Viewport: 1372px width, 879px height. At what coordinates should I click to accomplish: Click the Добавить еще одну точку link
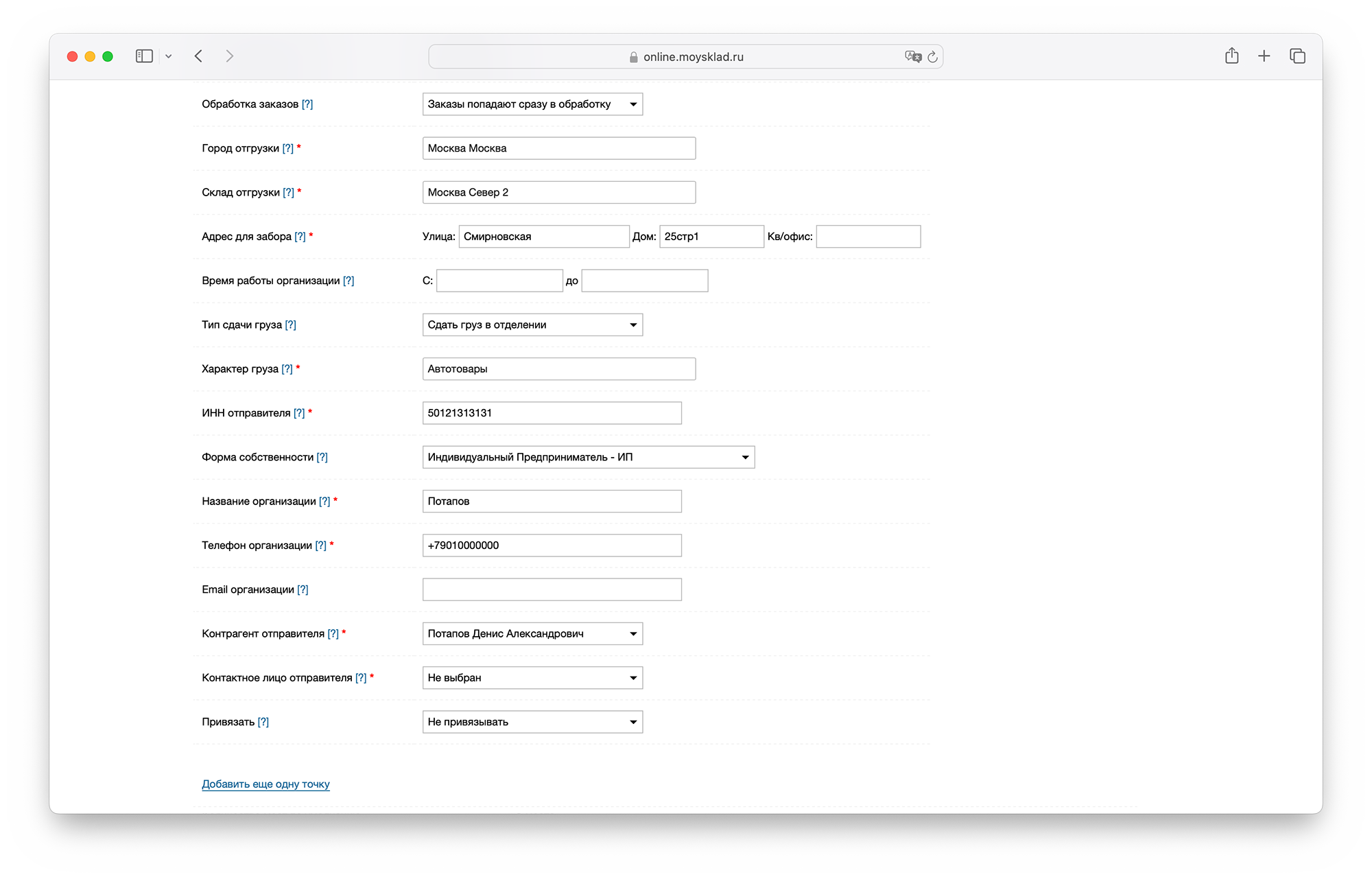click(265, 784)
